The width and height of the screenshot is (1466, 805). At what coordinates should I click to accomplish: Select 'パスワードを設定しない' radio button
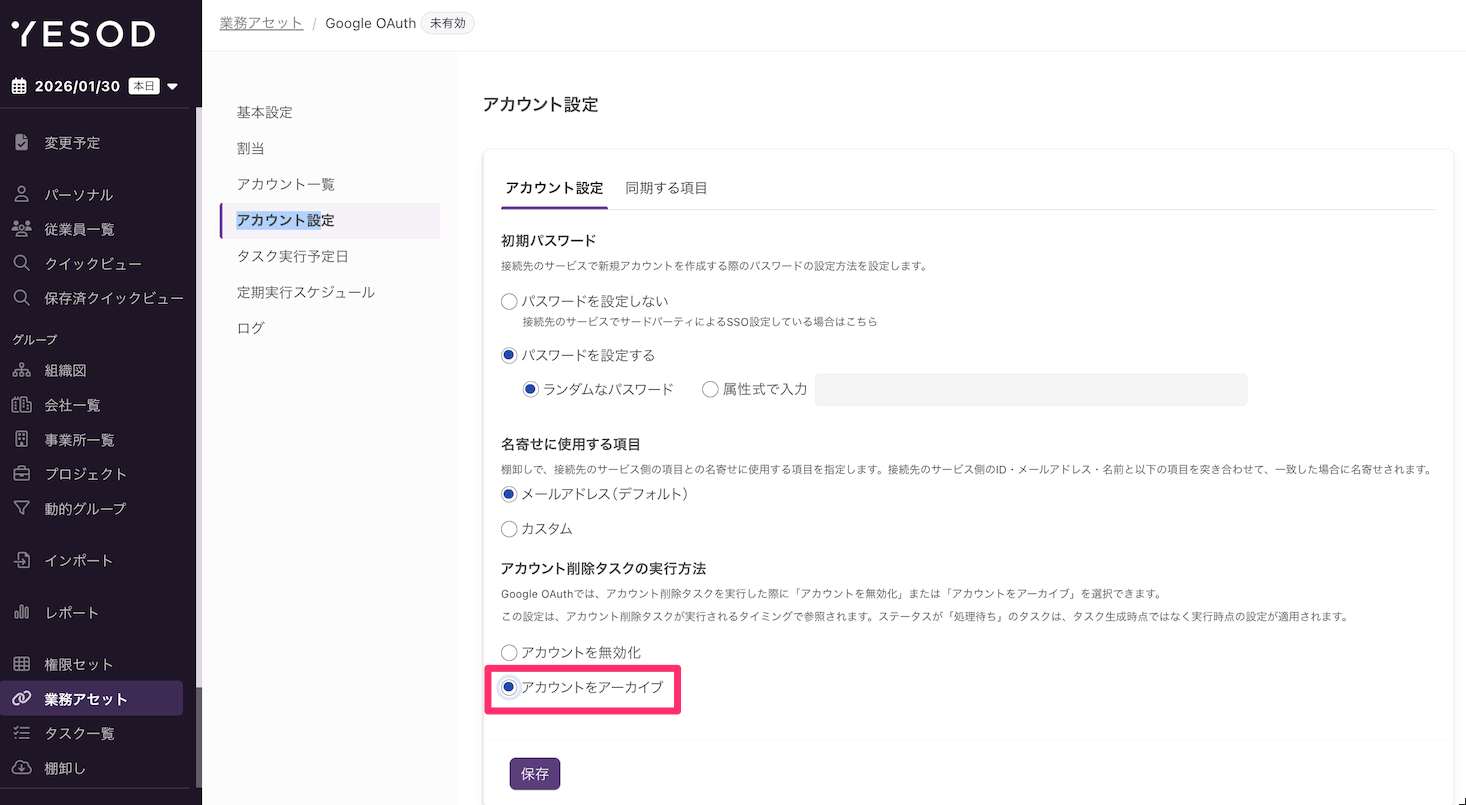[509, 301]
